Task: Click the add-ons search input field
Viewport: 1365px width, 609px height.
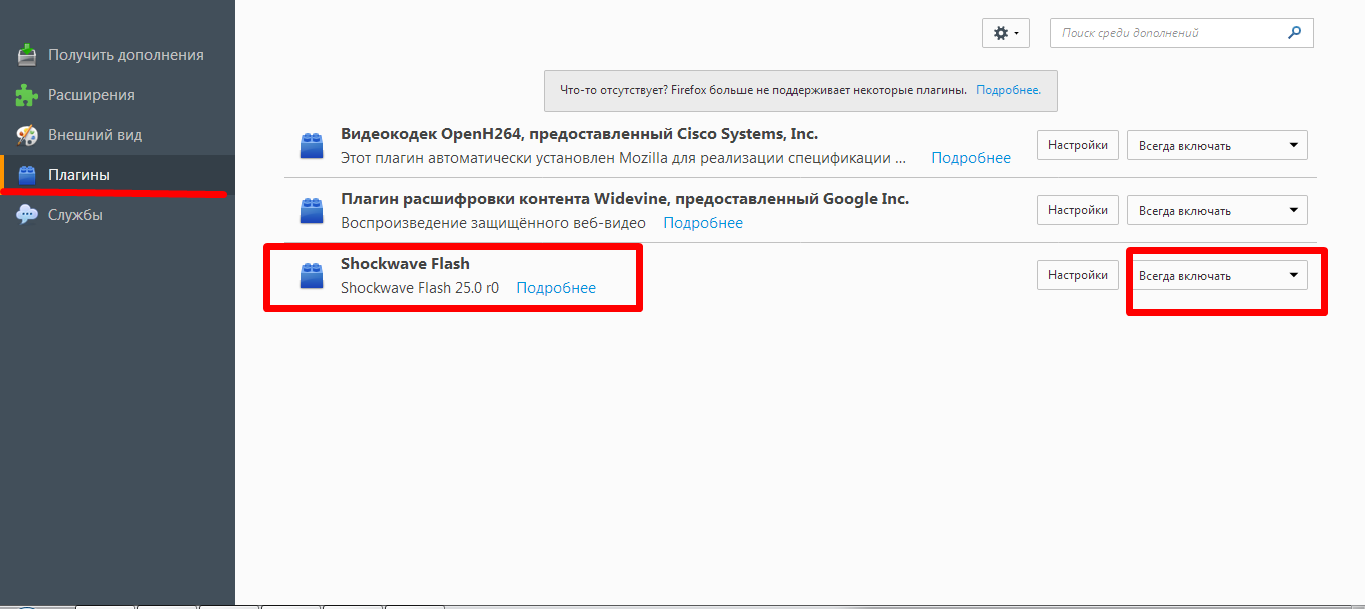Action: (x=1165, y=33)
